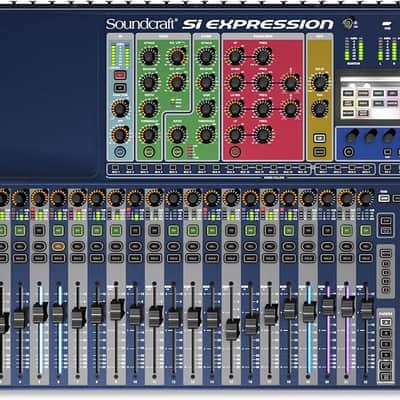
Task: Click the first encoder knob in blue section
Action: click(352, 136)
